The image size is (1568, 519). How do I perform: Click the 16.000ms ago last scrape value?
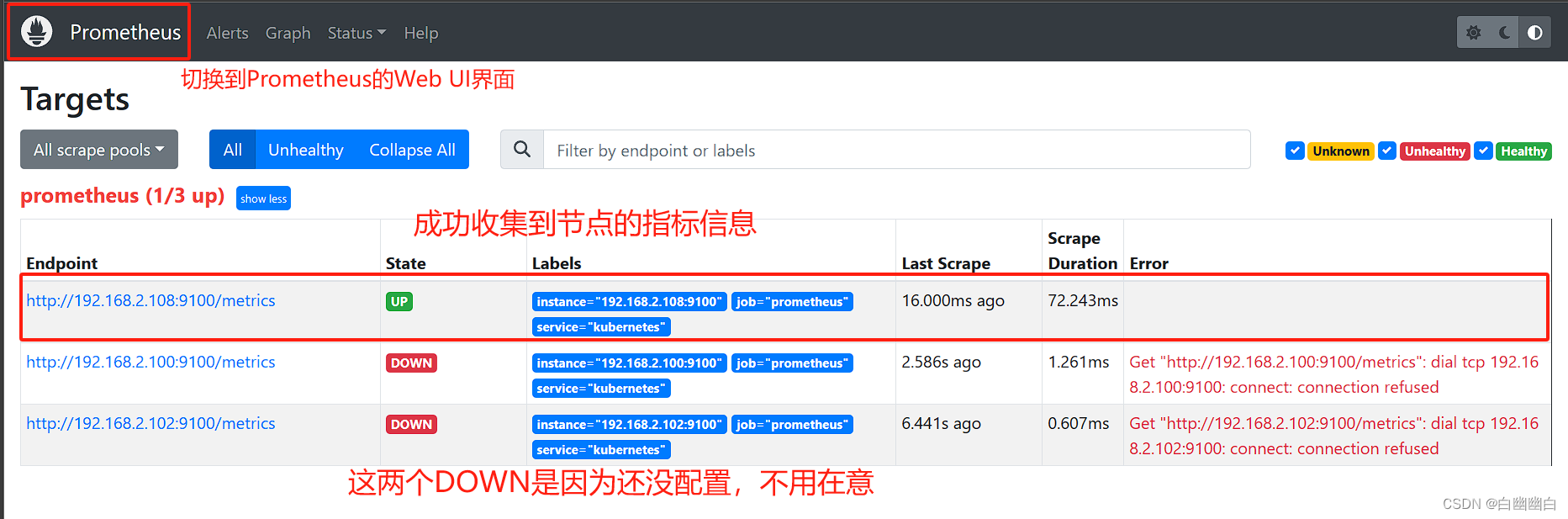[953, 300]
